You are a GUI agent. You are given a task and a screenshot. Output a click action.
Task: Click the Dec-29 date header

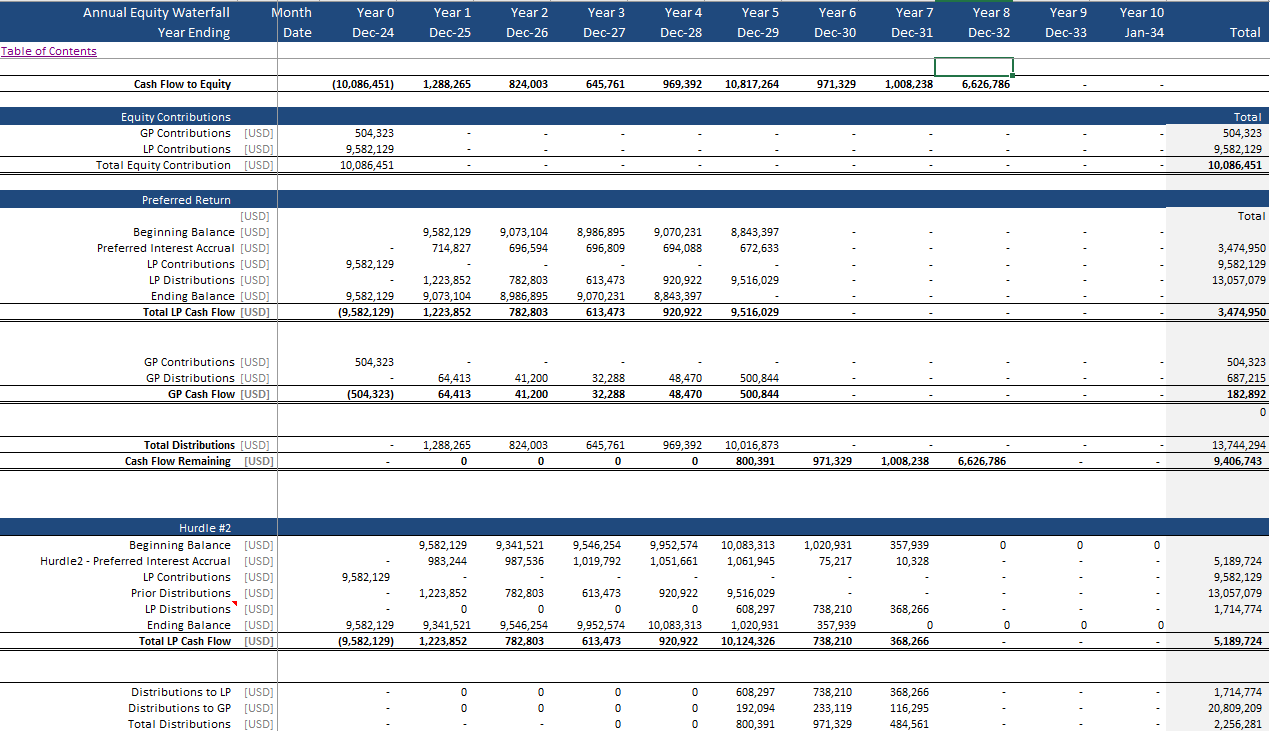point(757,33)
